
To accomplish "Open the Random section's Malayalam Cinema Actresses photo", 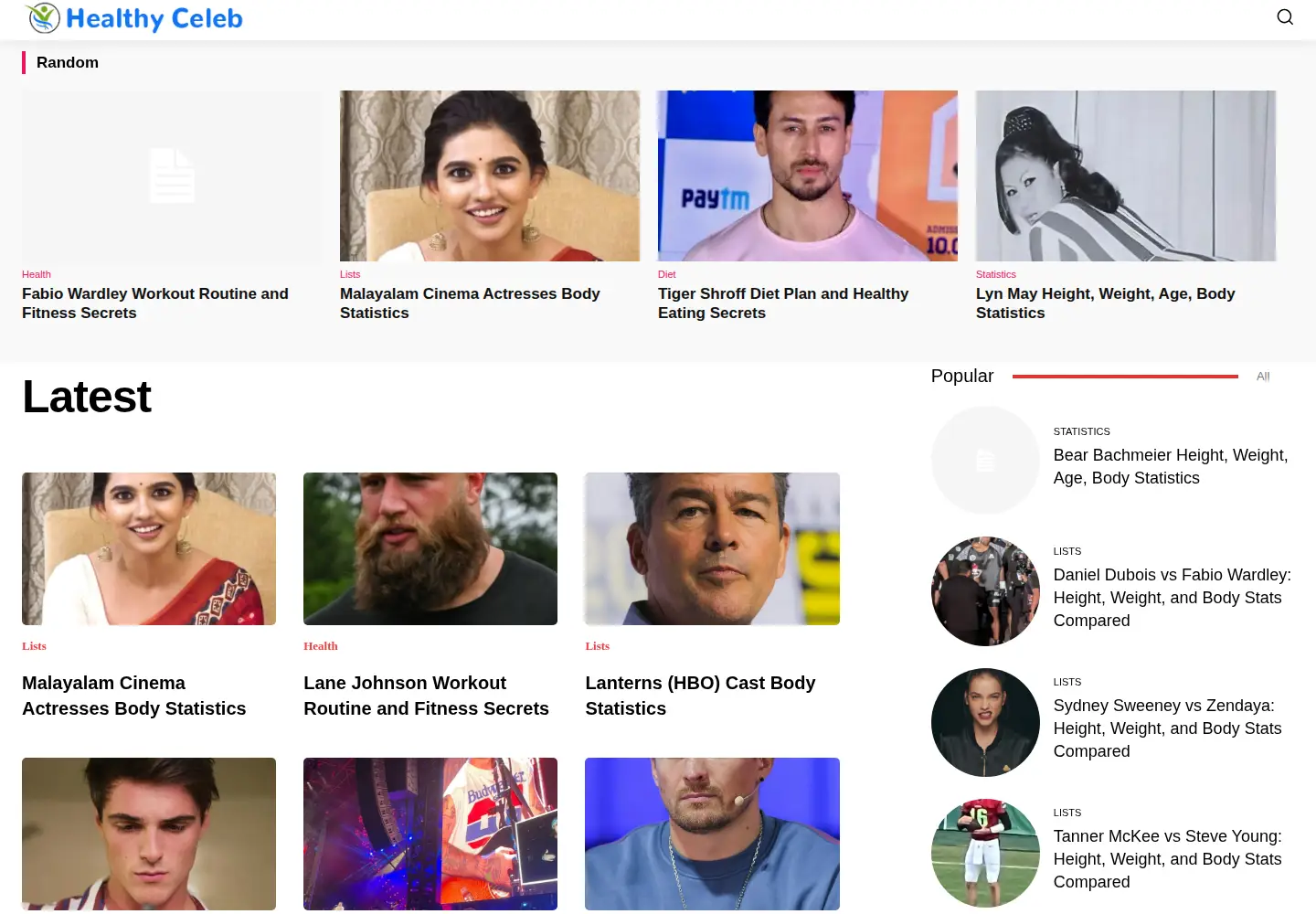I will click(x=490, y=175).
